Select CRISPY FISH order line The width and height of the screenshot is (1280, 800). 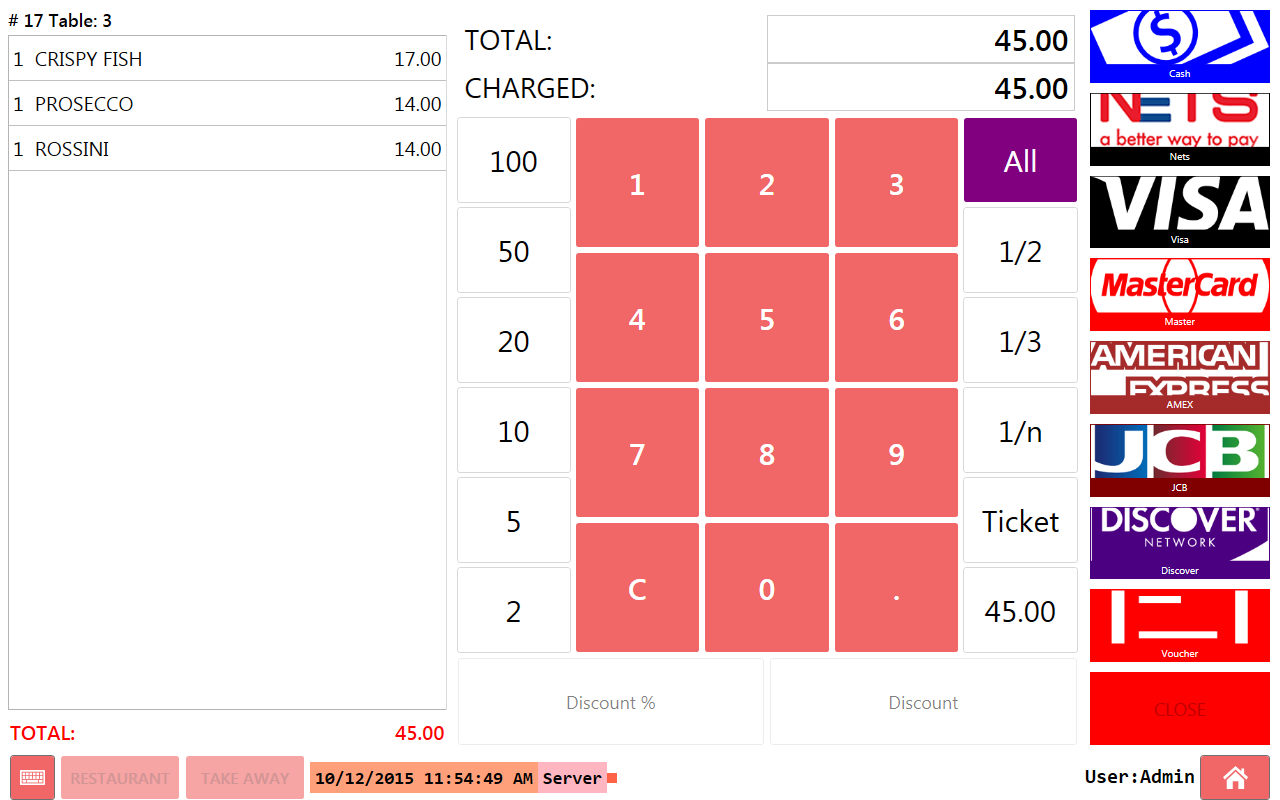pos(227,59)
